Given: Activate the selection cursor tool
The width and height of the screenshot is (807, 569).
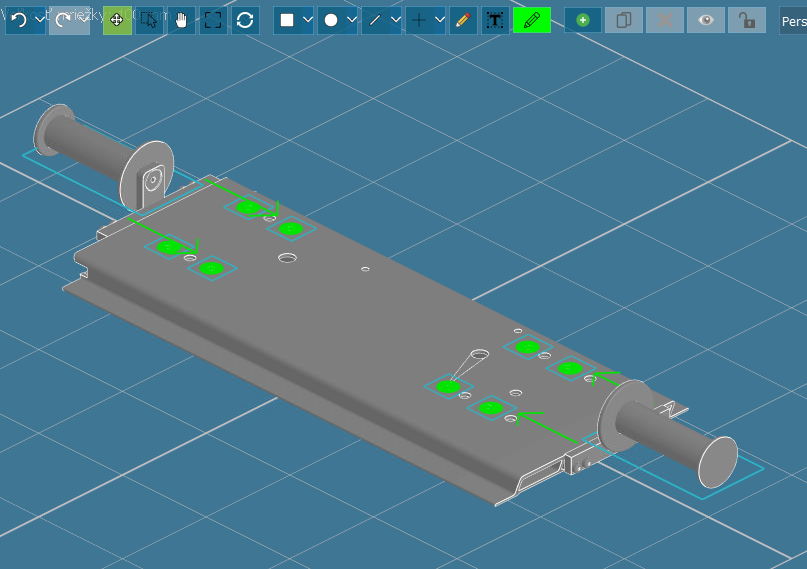Looking at the screenshot, I should pos(149,20).
